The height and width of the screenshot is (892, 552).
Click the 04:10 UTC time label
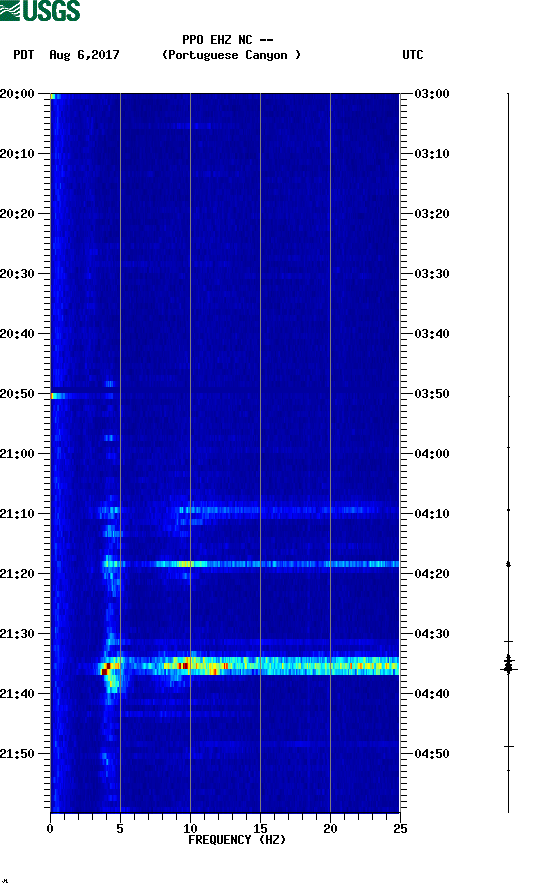(432, 514)
